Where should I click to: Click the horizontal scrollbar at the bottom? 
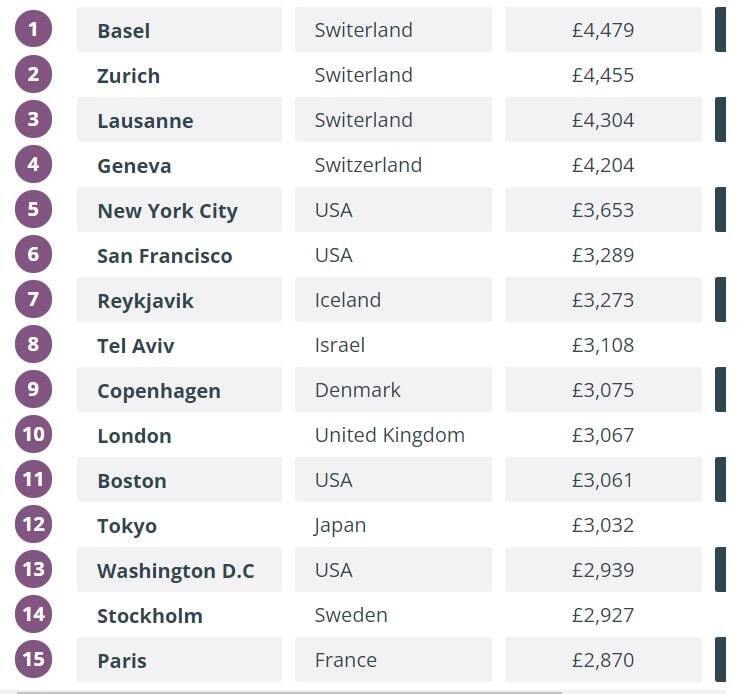coord(290,692)
